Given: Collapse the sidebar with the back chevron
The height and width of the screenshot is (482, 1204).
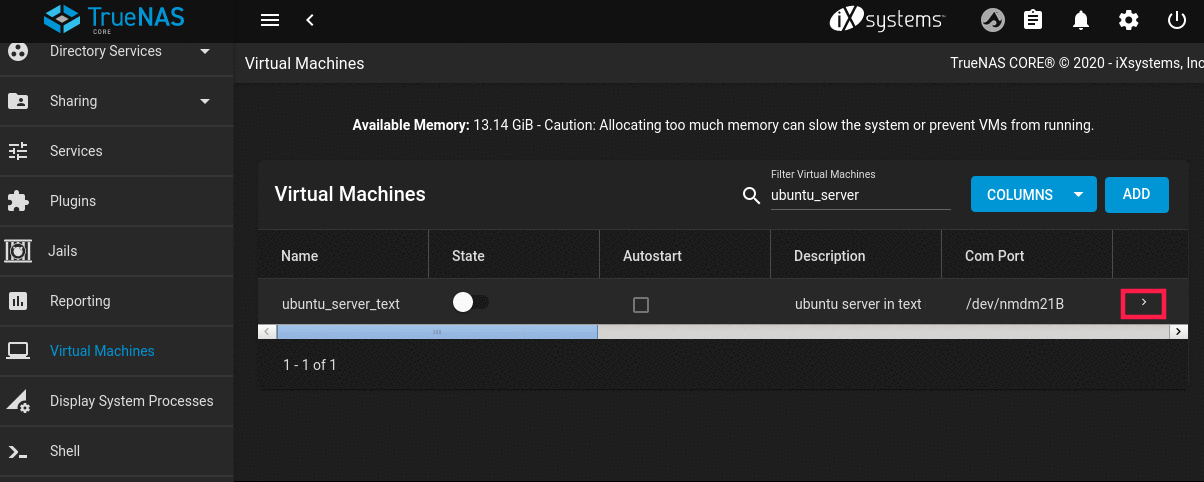Looking at the screenshot, I should point(310,20).
